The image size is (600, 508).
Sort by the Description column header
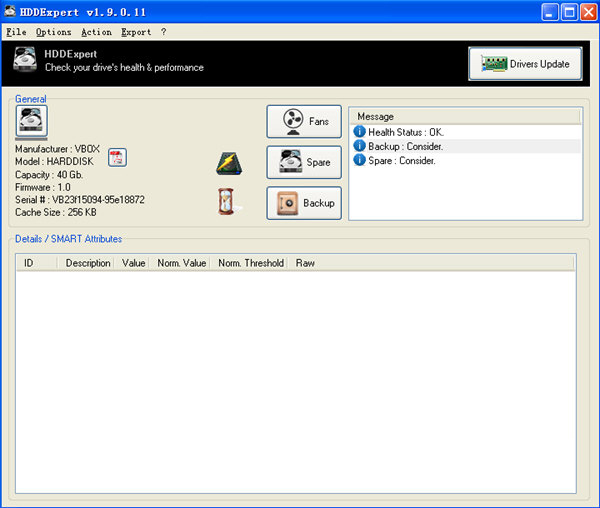point(86,263)
